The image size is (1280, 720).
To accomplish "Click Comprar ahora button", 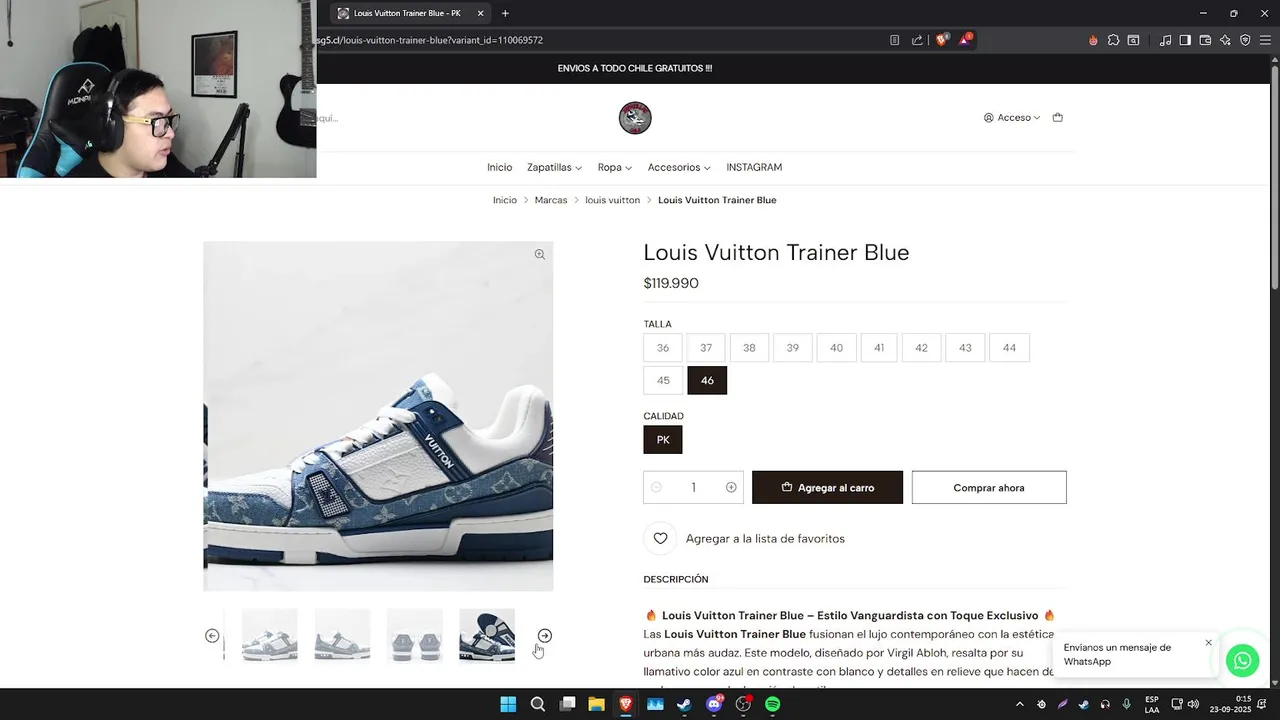I will (x=989, y=487).
